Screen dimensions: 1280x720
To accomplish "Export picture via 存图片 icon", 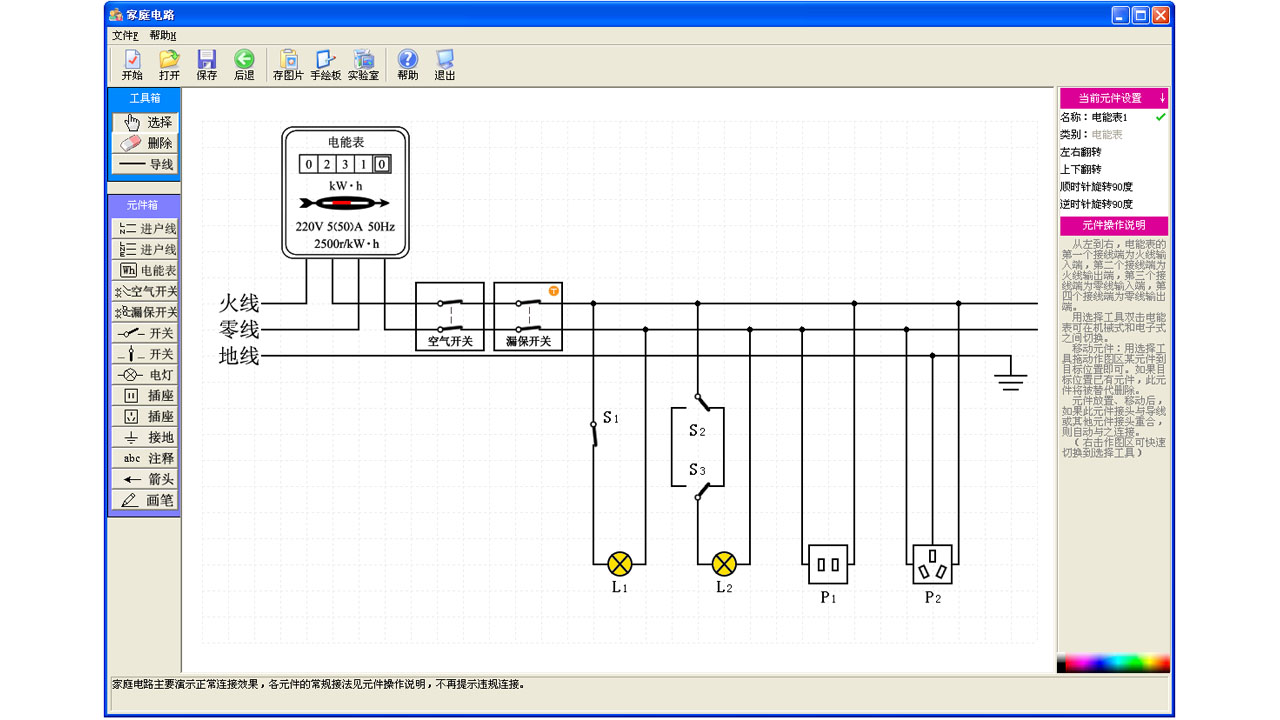I will pyautogui.click(x=288, y=65).
